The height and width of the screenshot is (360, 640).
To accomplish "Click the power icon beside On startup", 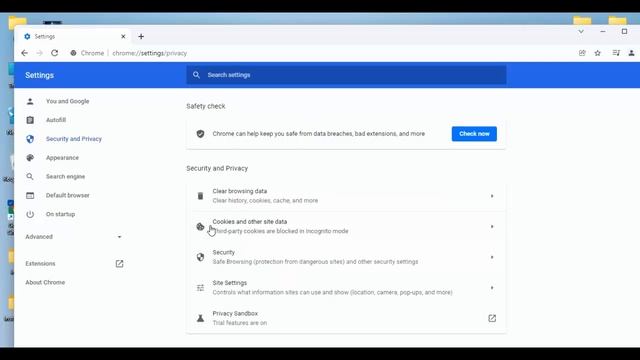I will [30, 214].
